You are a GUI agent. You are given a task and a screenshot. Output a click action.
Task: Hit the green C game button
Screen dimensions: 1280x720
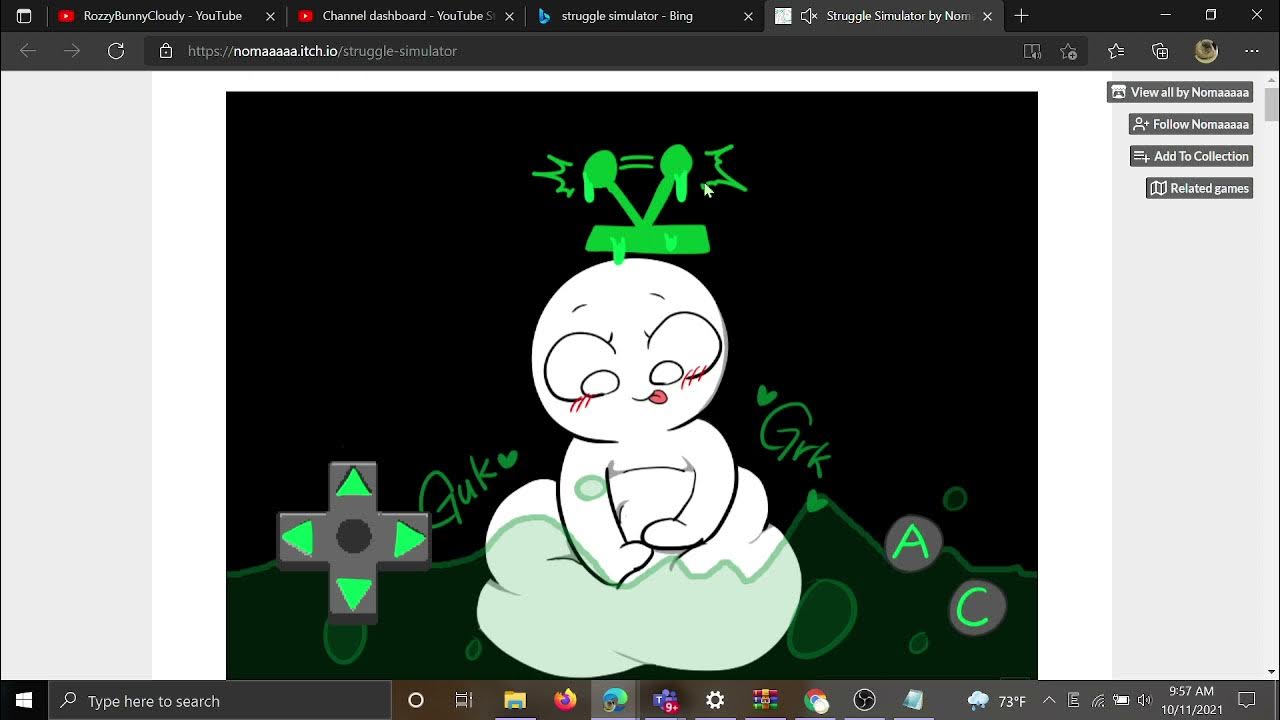976,607
